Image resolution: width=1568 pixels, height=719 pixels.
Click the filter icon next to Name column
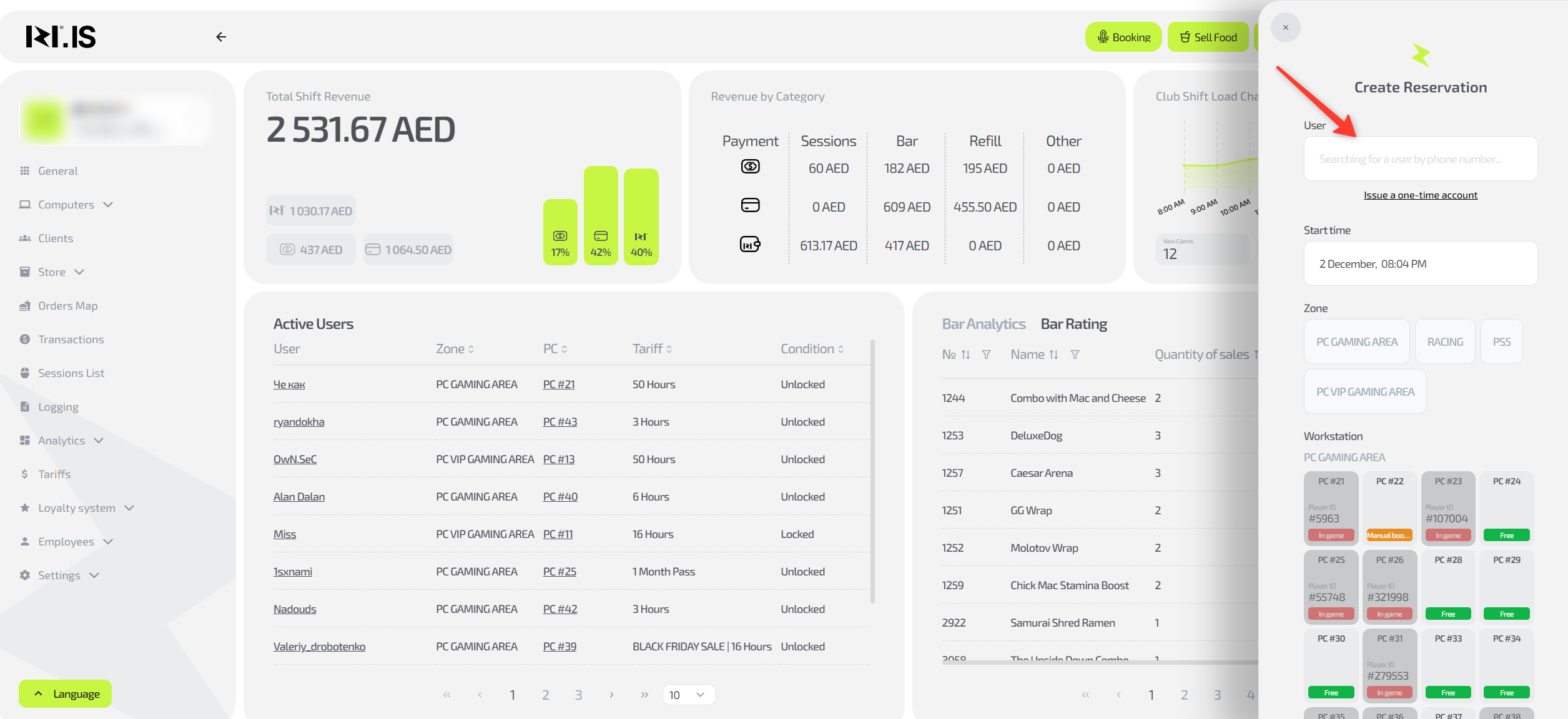point(1075,355)
